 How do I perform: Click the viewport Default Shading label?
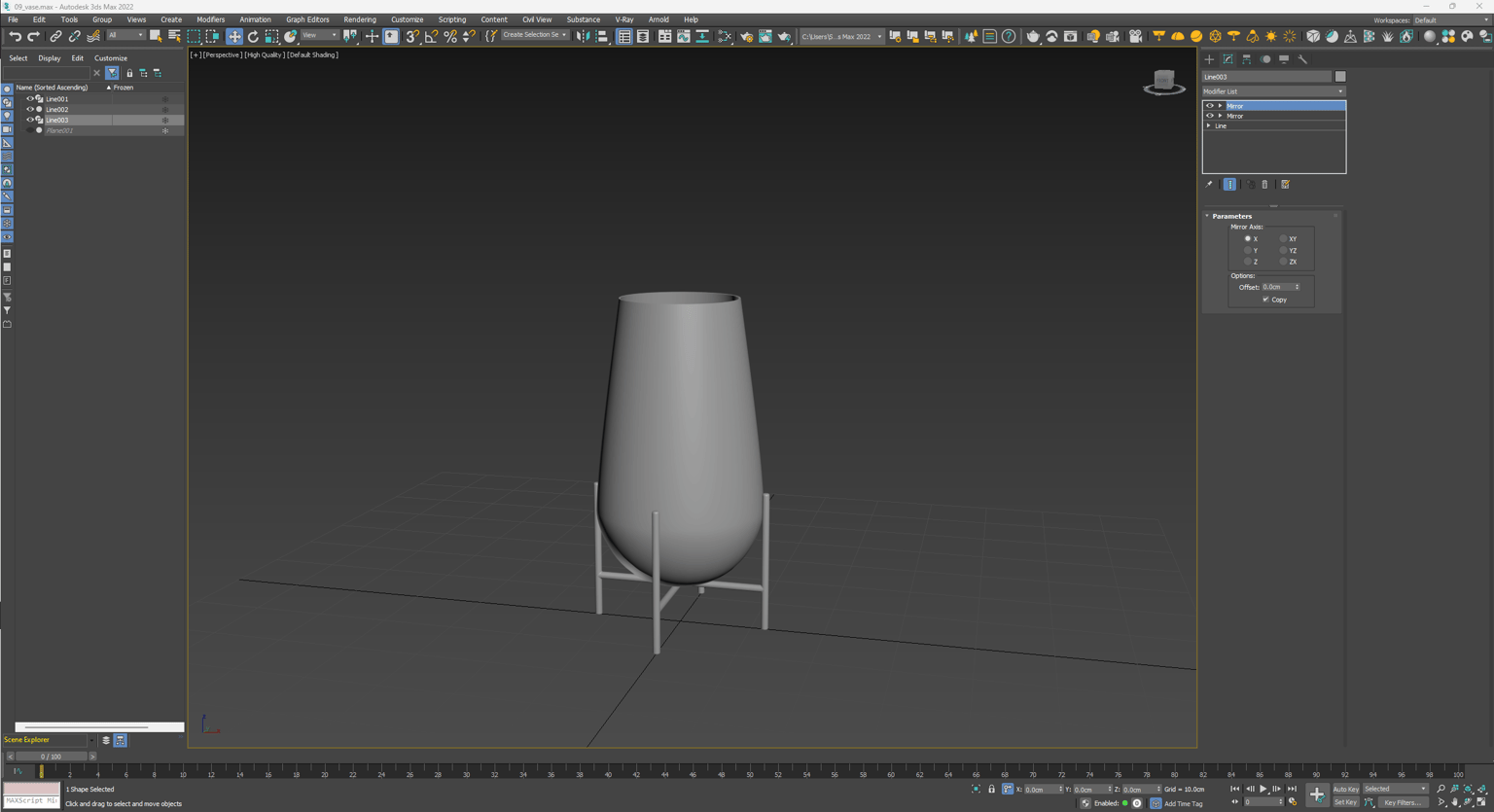[313, 55]
